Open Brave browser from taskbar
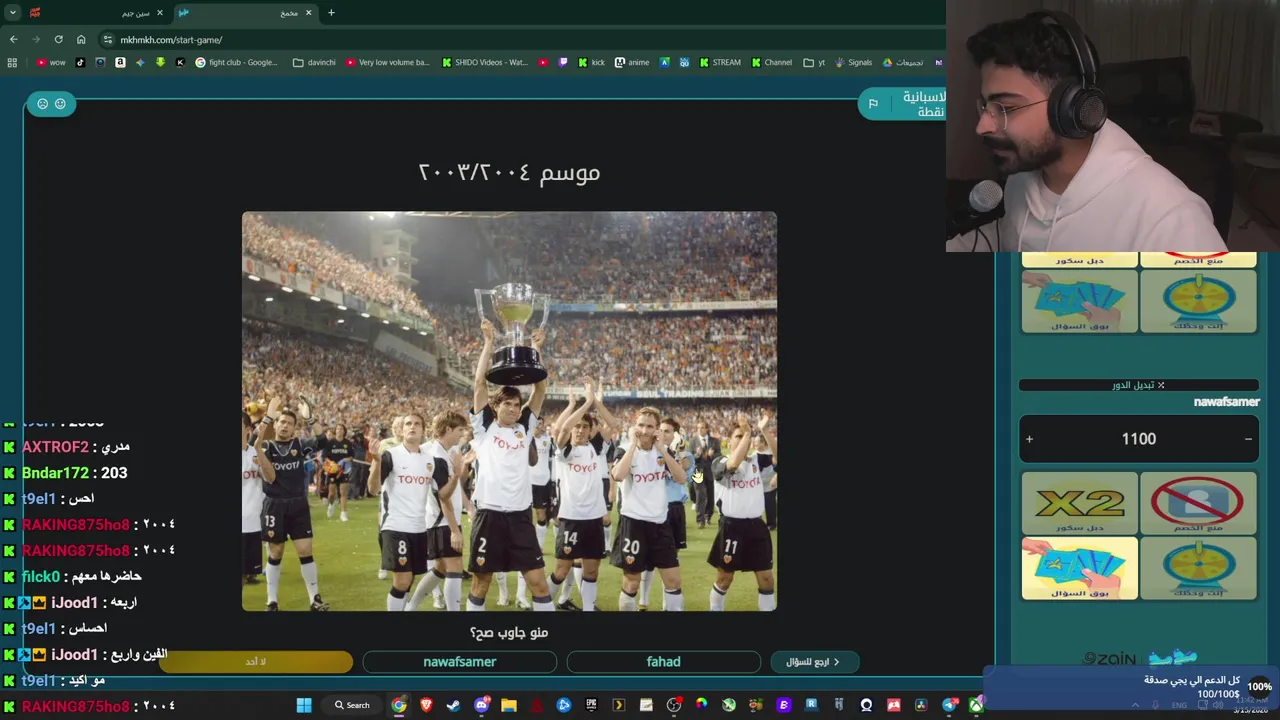Screen dimensions: 1280x720 [427, 705]
